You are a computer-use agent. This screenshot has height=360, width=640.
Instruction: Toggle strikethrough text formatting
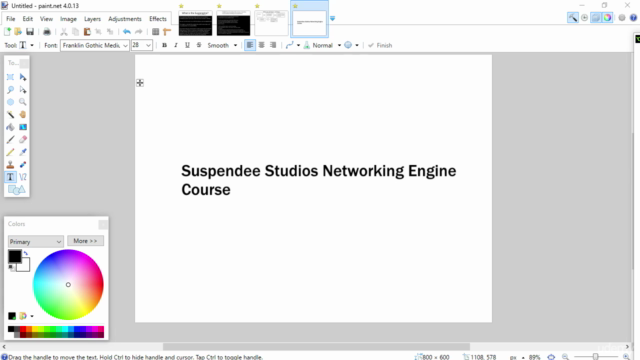[199, 45]
